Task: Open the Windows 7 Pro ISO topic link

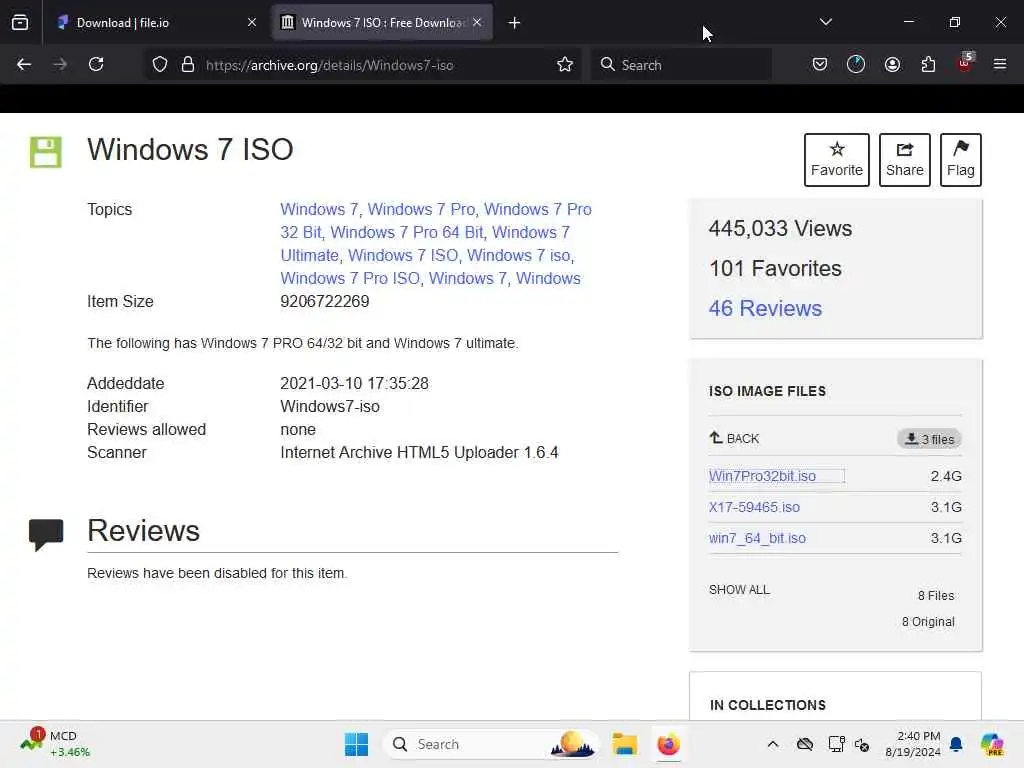Action: point(350,278)
